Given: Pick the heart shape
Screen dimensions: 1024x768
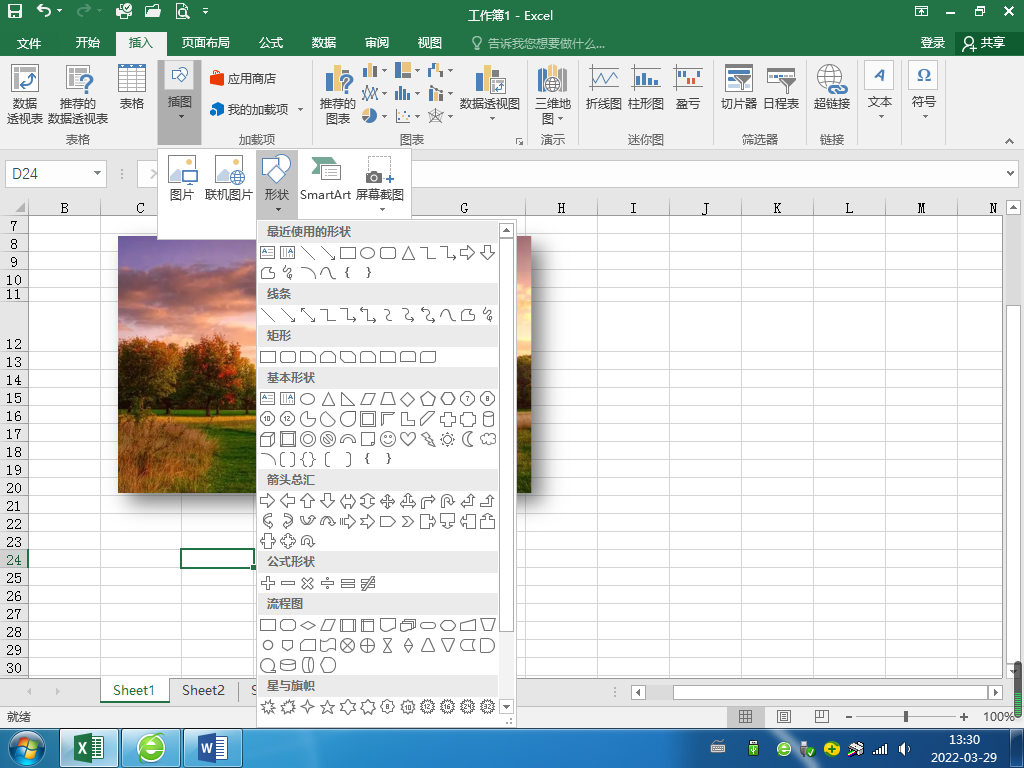Looking at the screenshot, I should [x=408, y=439].
